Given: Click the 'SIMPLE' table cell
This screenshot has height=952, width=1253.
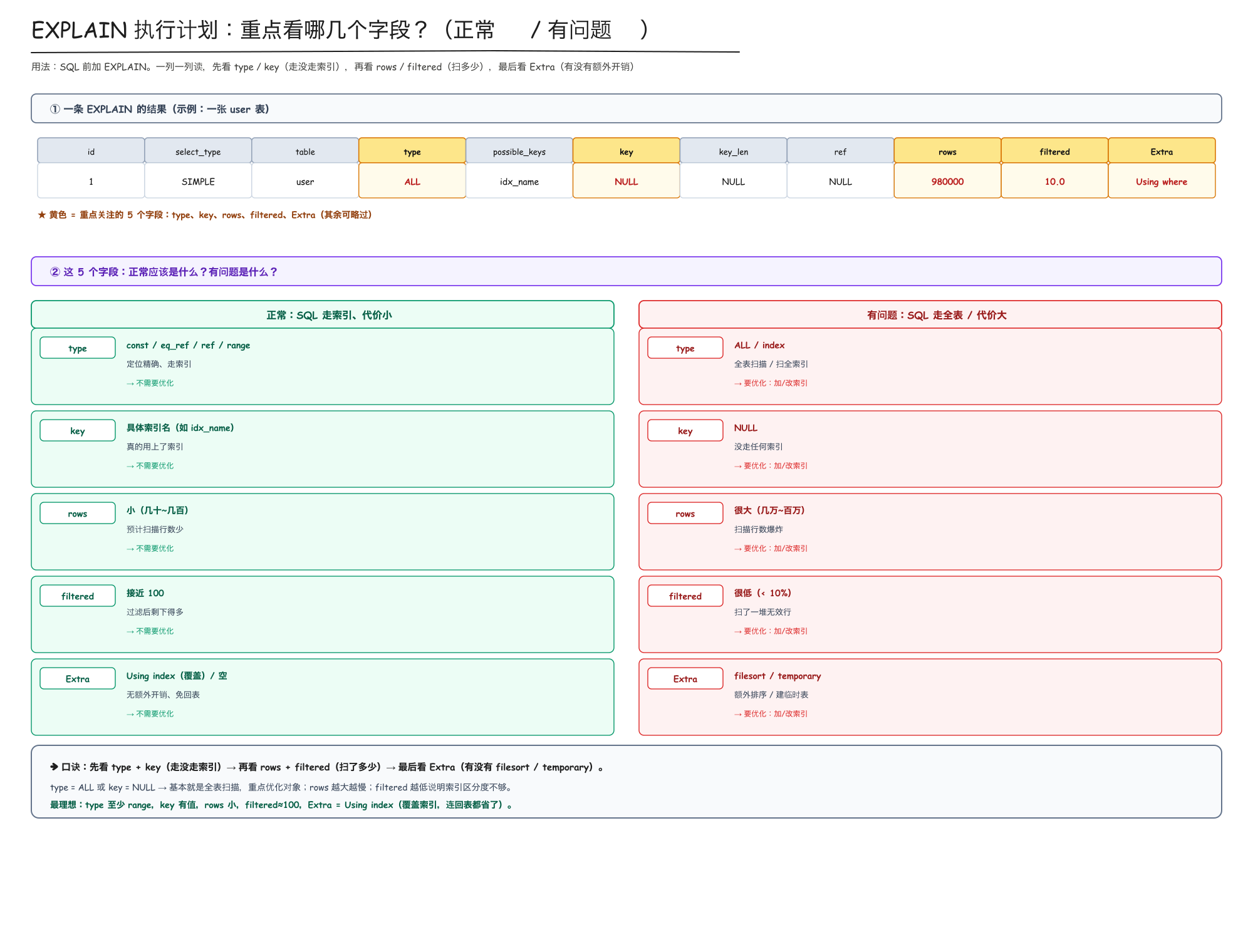Looking at the screenshot, I should (198, 181).
